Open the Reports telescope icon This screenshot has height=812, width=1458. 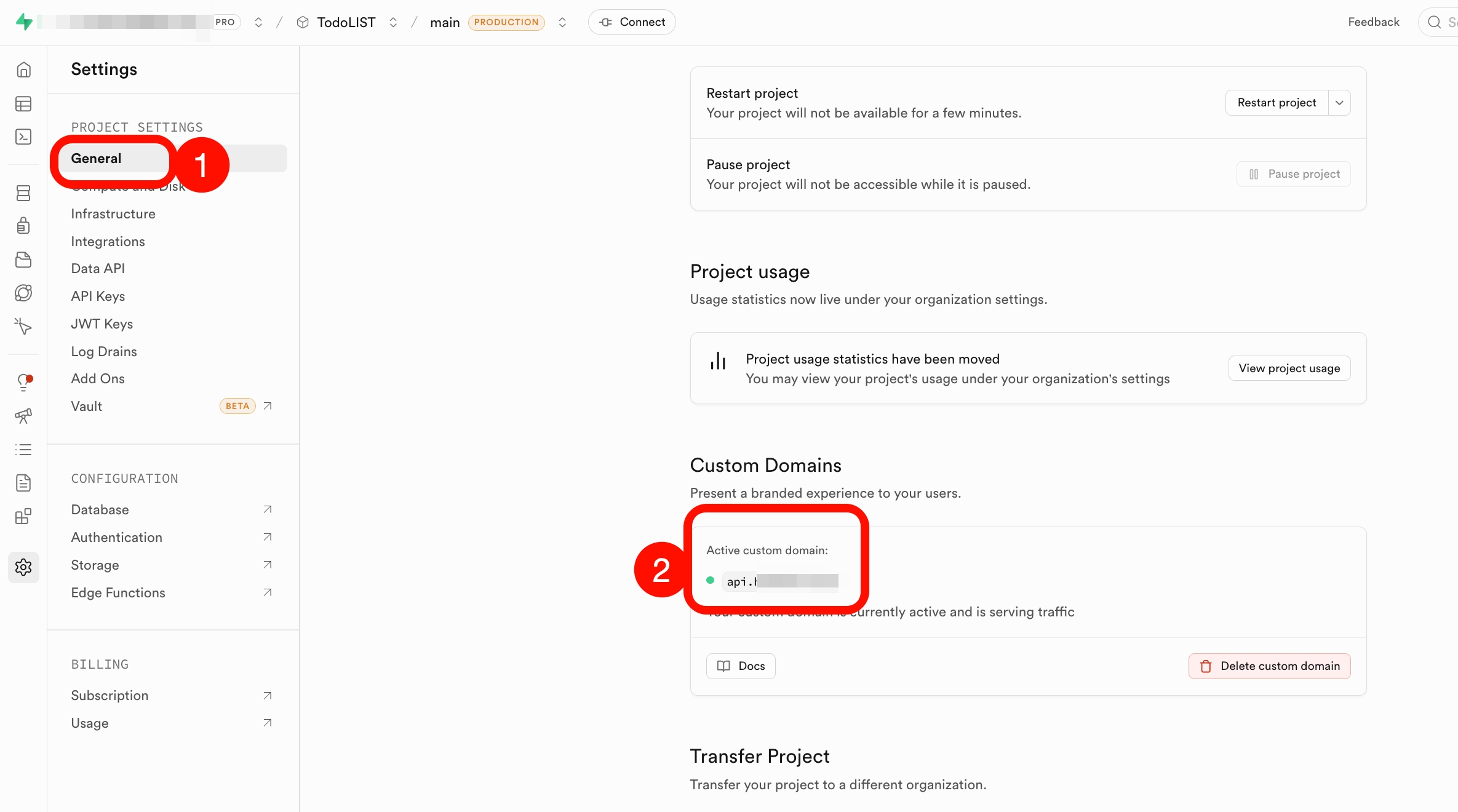[x=23, y=416]
